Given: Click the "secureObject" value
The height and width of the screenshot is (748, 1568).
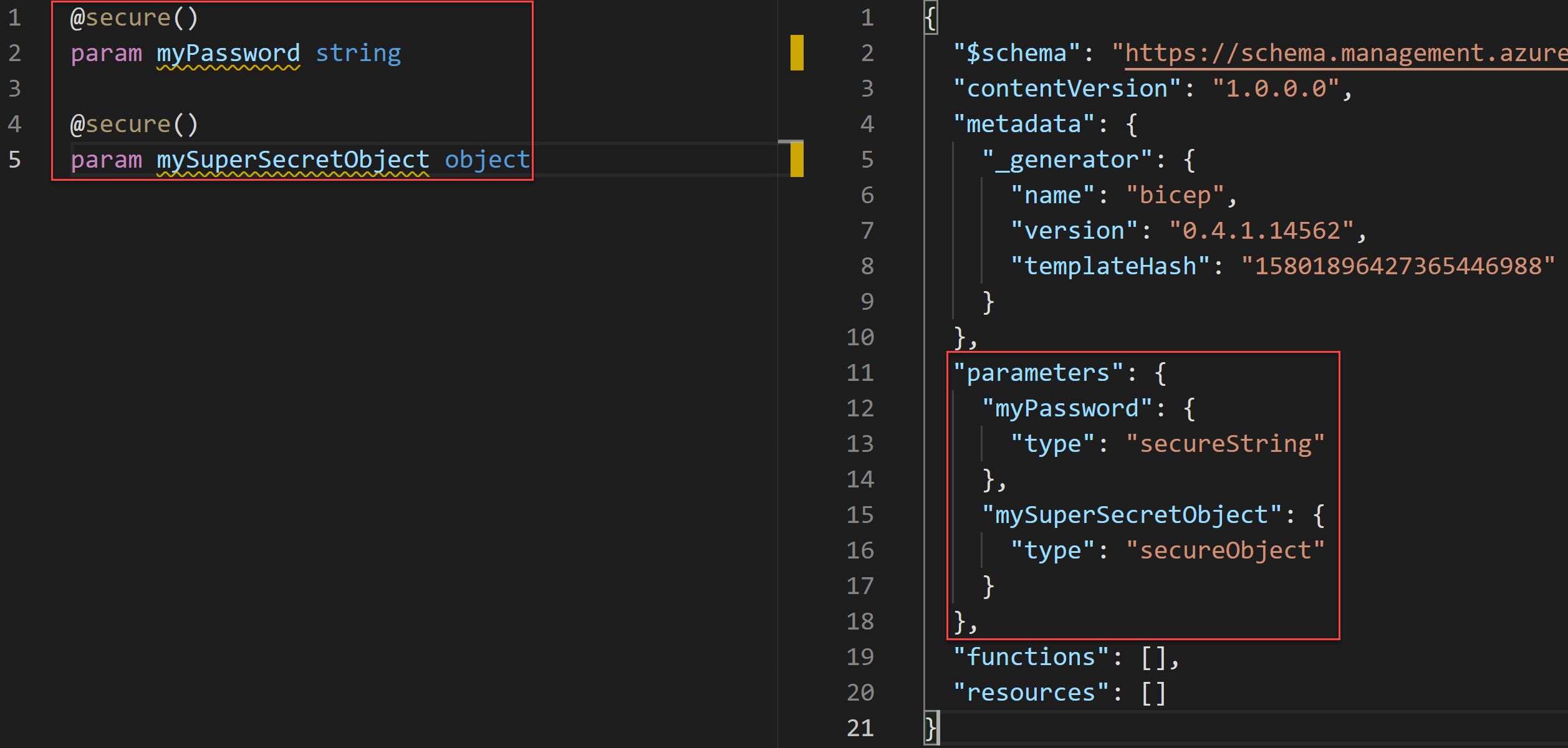Looking at the screenshot, I should 1225,550.
